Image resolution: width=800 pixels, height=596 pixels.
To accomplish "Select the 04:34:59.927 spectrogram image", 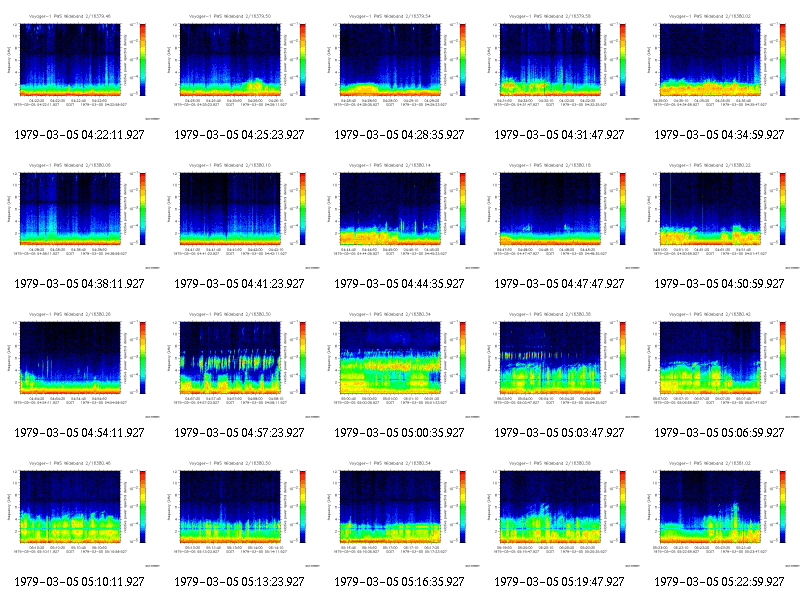I will [720, 66].
